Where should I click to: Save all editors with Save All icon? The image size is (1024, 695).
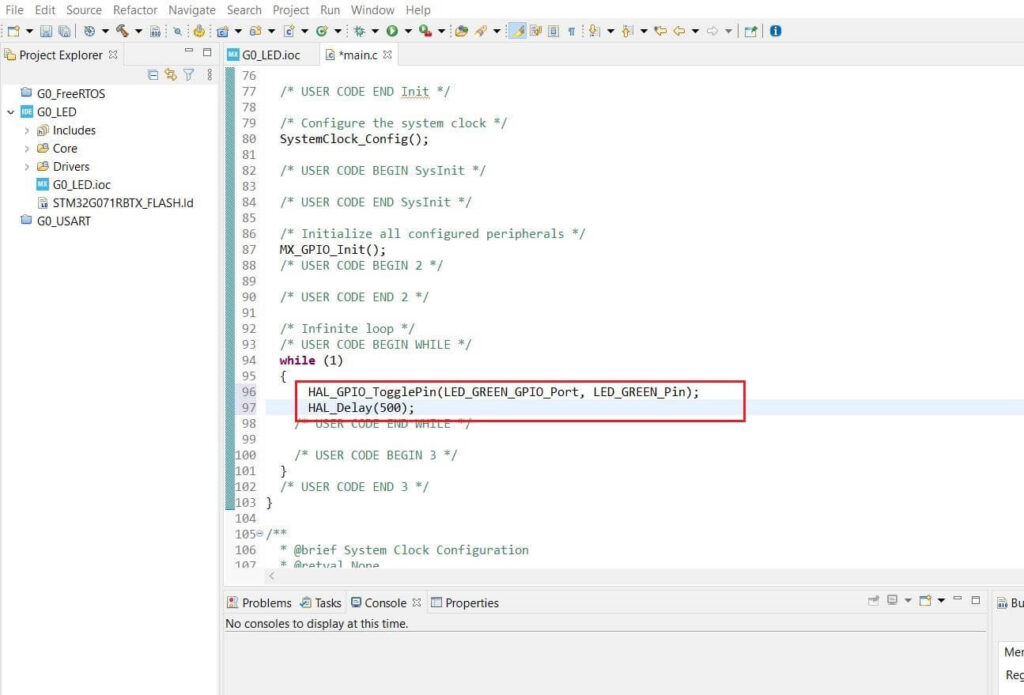(x=63, y=30)
